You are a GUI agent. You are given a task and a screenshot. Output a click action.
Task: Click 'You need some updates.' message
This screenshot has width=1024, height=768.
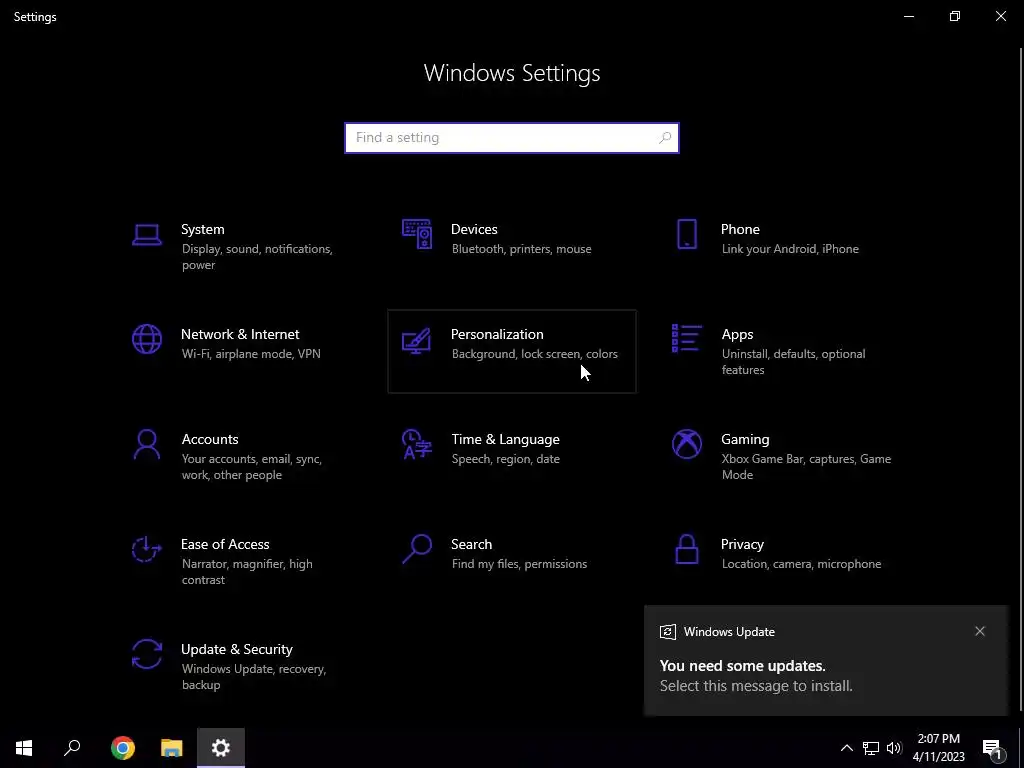(x=743, y=666)
